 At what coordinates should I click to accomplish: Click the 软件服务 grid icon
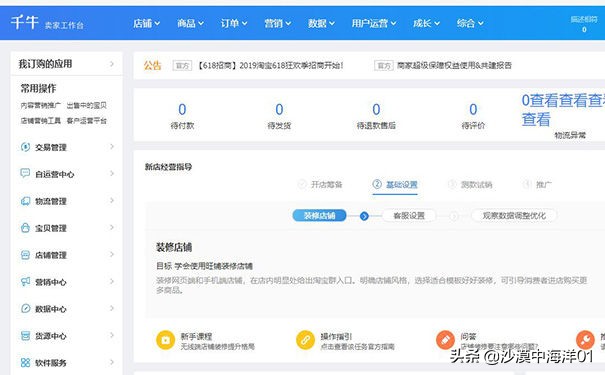point(25,363)
